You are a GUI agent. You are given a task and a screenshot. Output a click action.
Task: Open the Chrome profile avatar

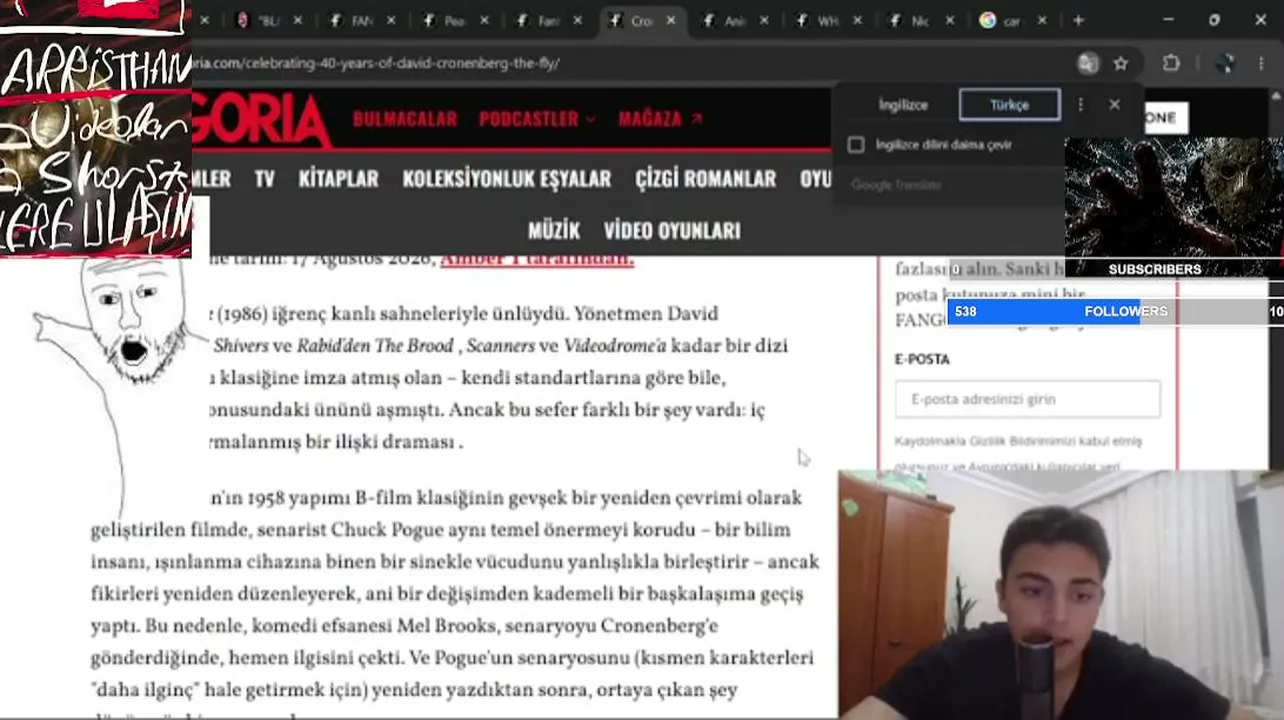pyautogui.click(x=1224, y=63)
